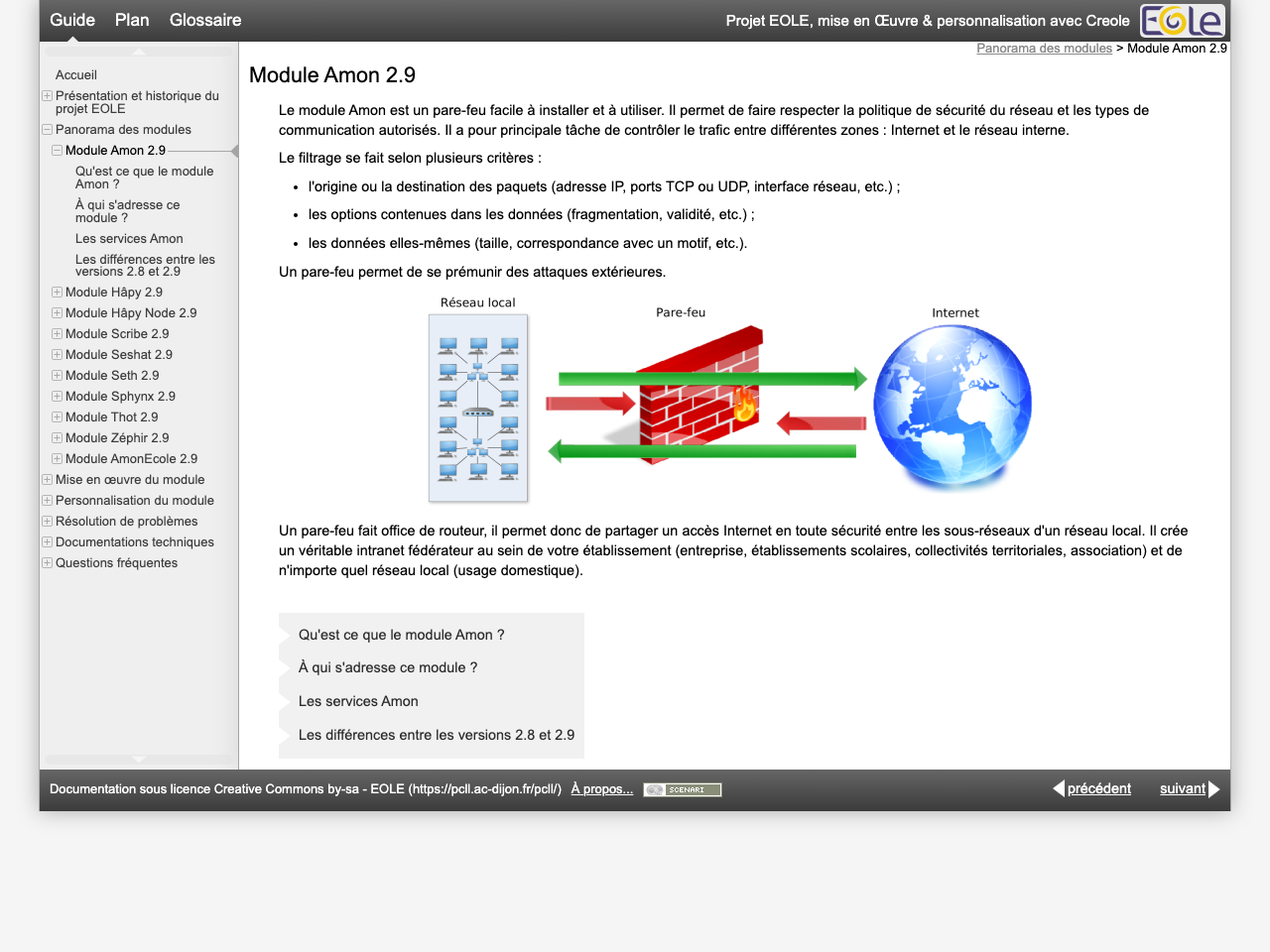The width and height of the screenshot is (1270, 952).
Task: Expand the Module Scribe 2.9 node
Action: coord(58,334)
